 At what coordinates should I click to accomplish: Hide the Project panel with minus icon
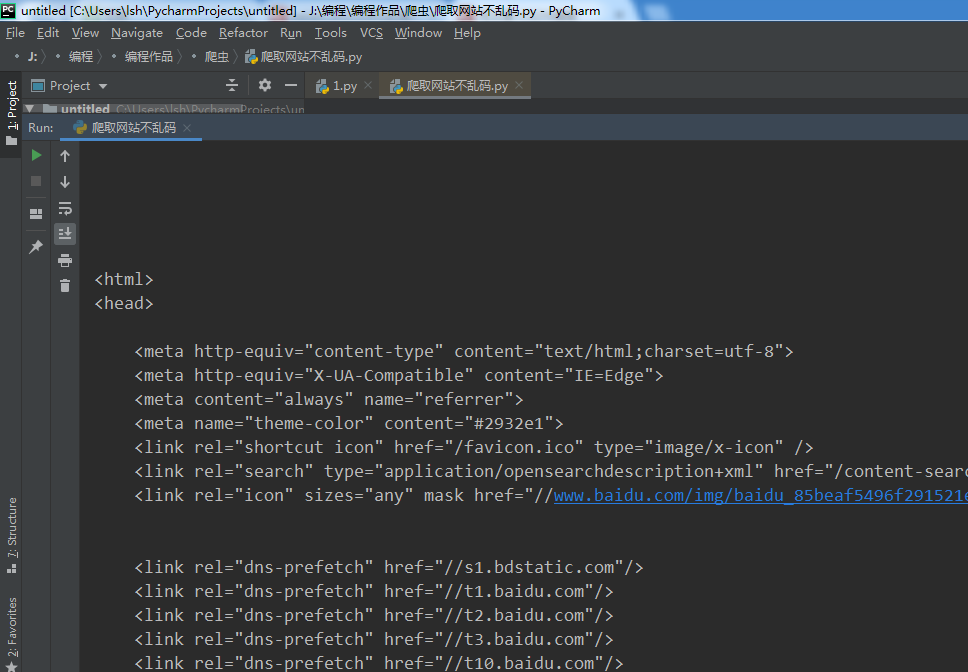pos(291,85)
